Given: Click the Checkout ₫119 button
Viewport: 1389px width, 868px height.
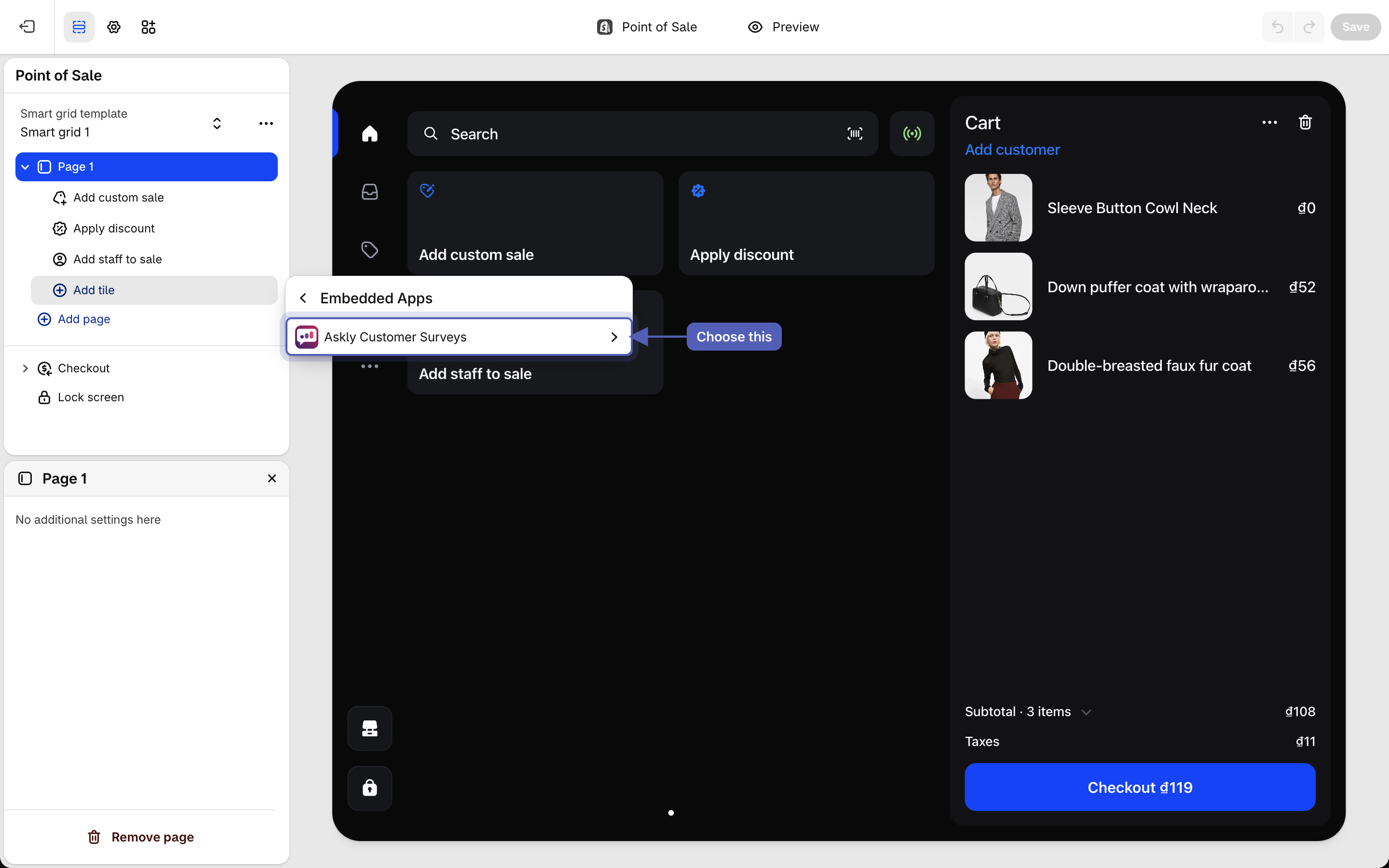Looking at the screenshot, I should [1140, 787].
